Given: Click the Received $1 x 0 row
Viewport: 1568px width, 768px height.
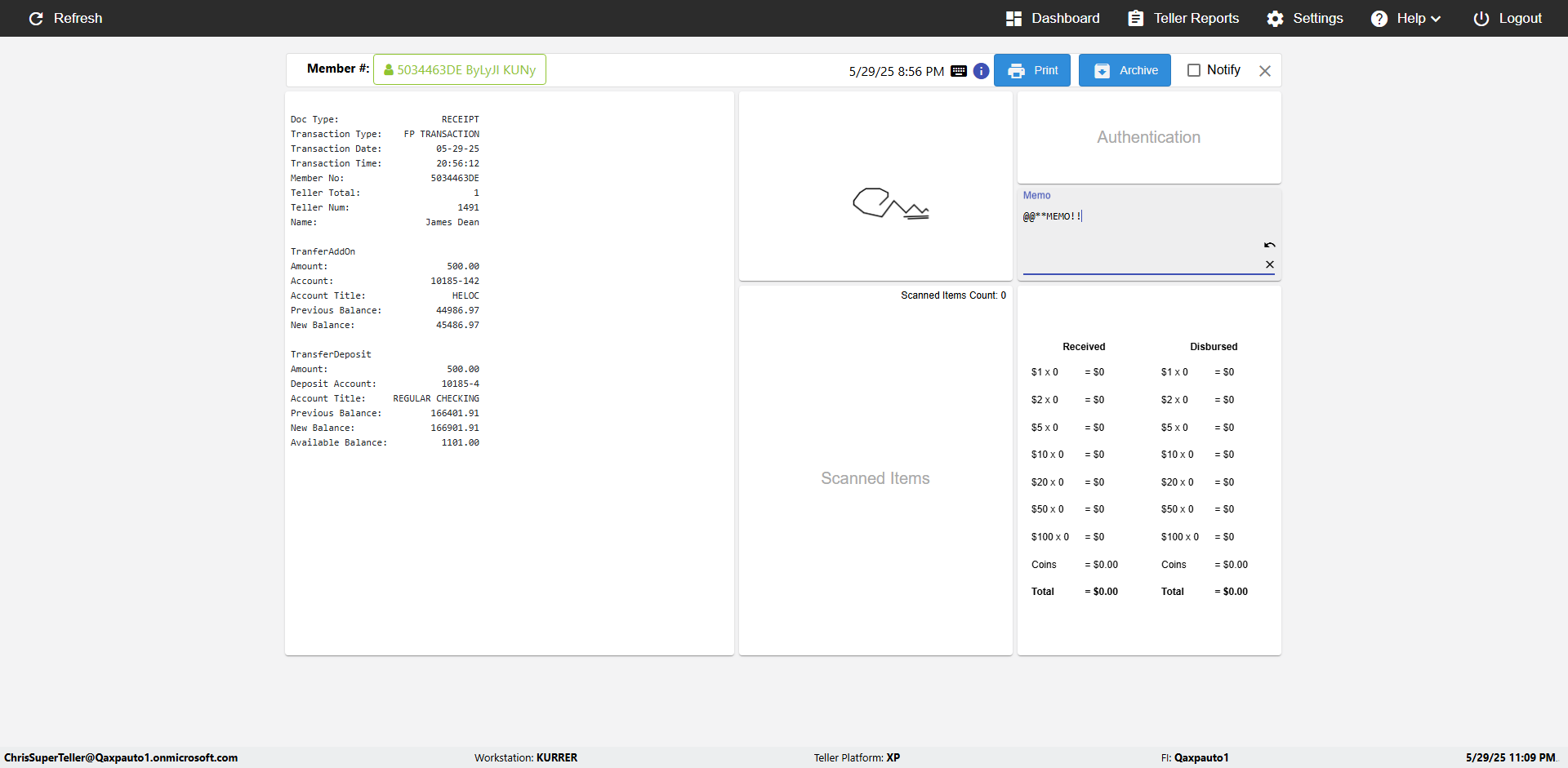Looking at the screenshot, I should [x=1067, y=372].
